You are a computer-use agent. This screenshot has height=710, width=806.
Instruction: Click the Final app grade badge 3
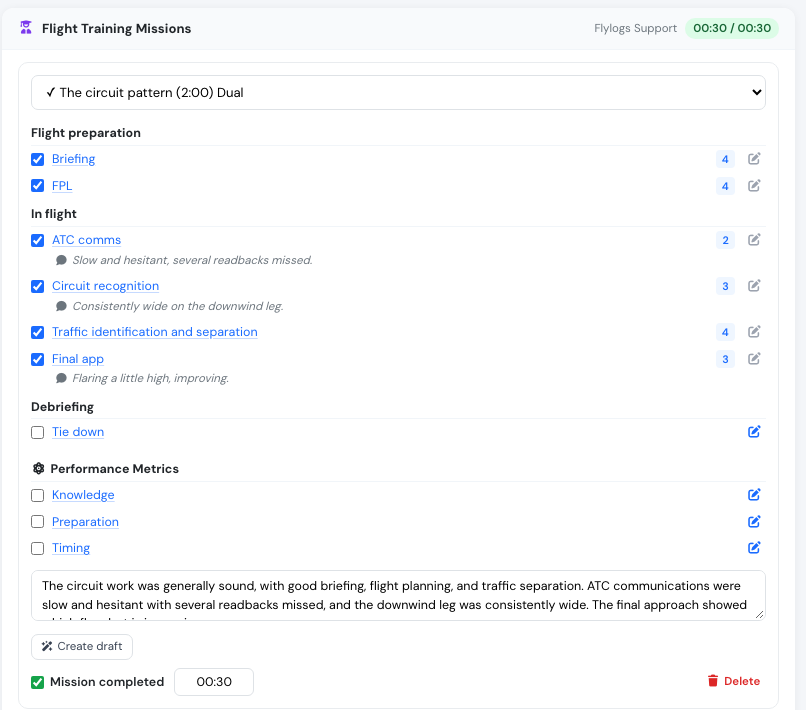click(x=725, y=359)
